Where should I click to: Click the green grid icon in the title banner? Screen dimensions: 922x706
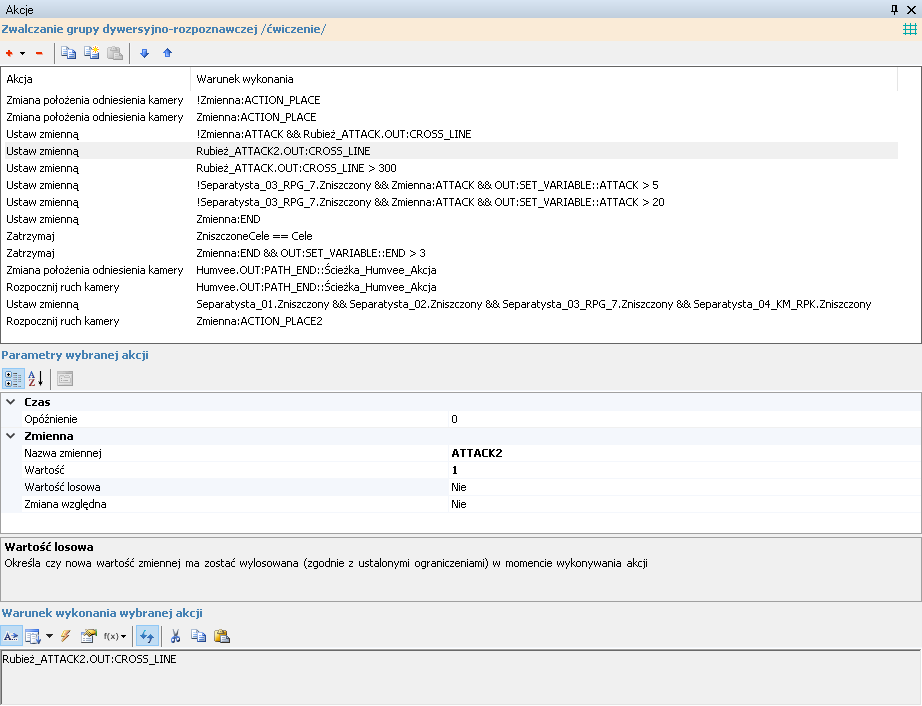coord(910,29)
